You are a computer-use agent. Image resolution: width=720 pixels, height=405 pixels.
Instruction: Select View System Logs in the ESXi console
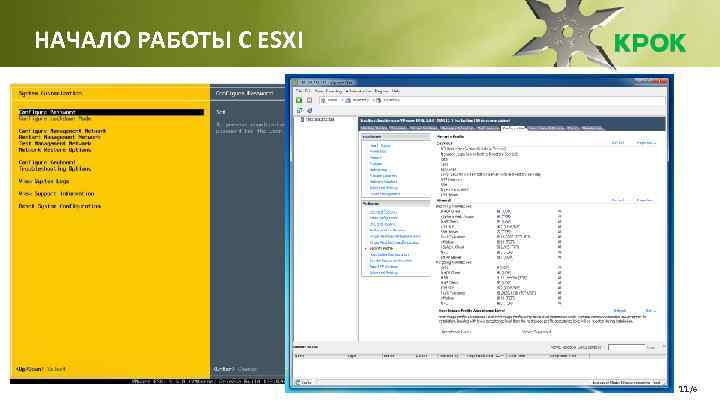pyautogui.click(x=44, y=181)
